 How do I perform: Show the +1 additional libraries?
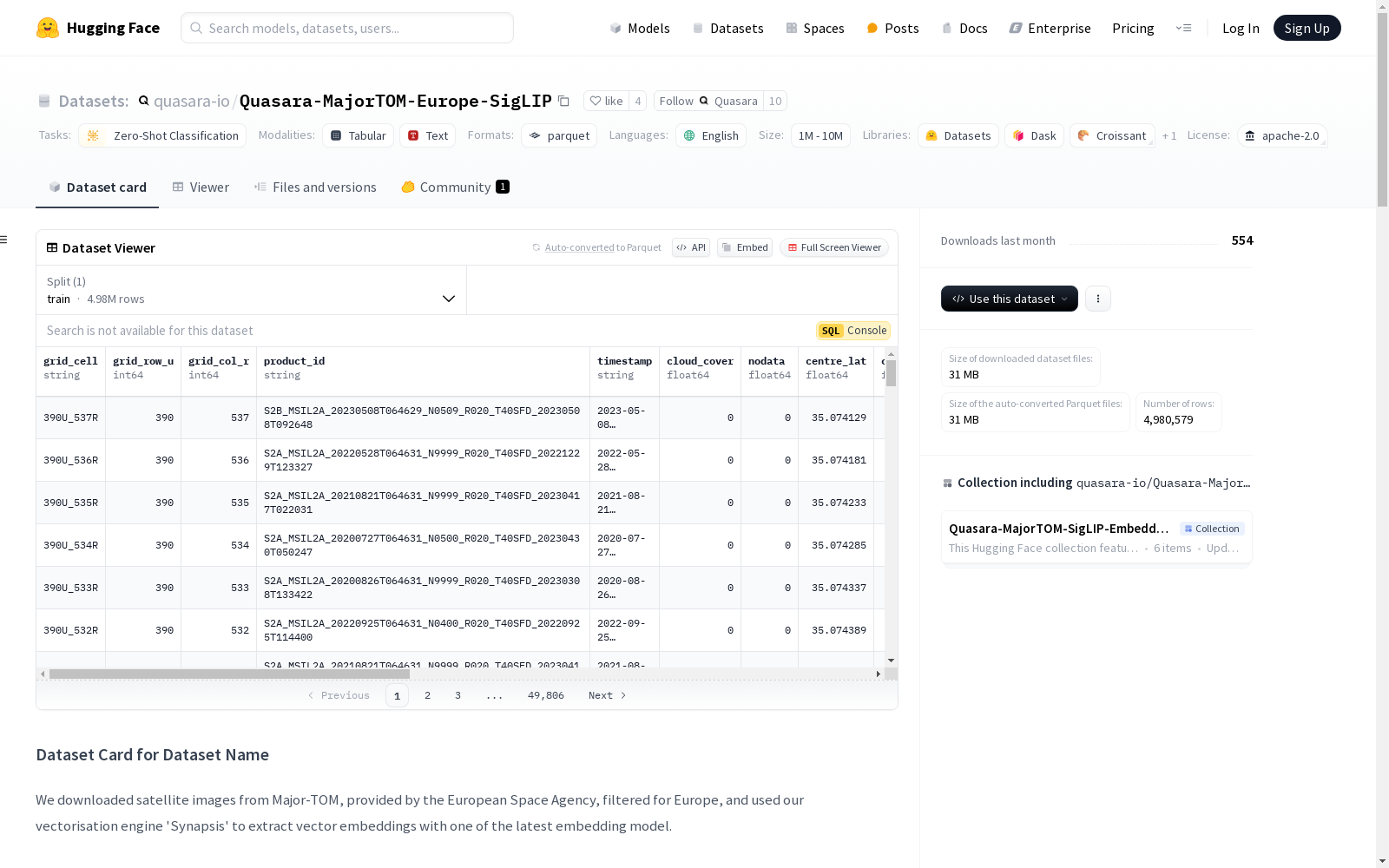coord(1169,135)
